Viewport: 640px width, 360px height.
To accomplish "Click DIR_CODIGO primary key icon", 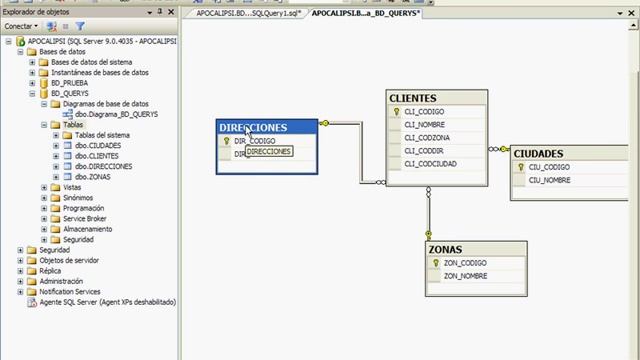I will point(227,141).
